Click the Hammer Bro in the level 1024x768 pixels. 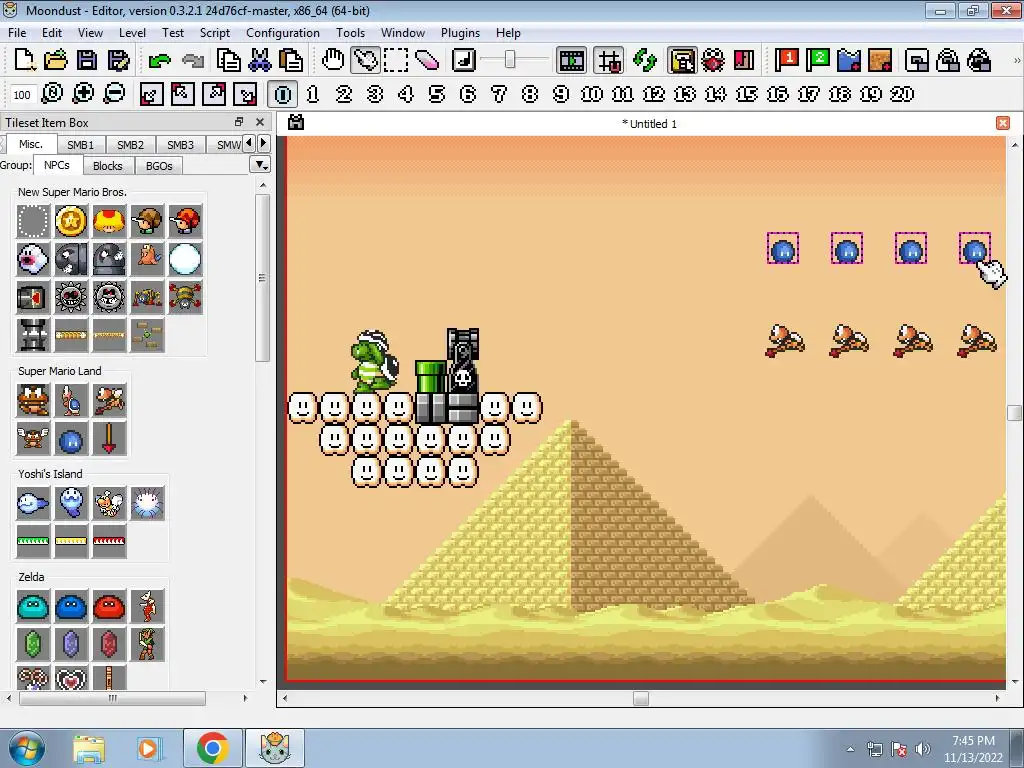[374, 361]
